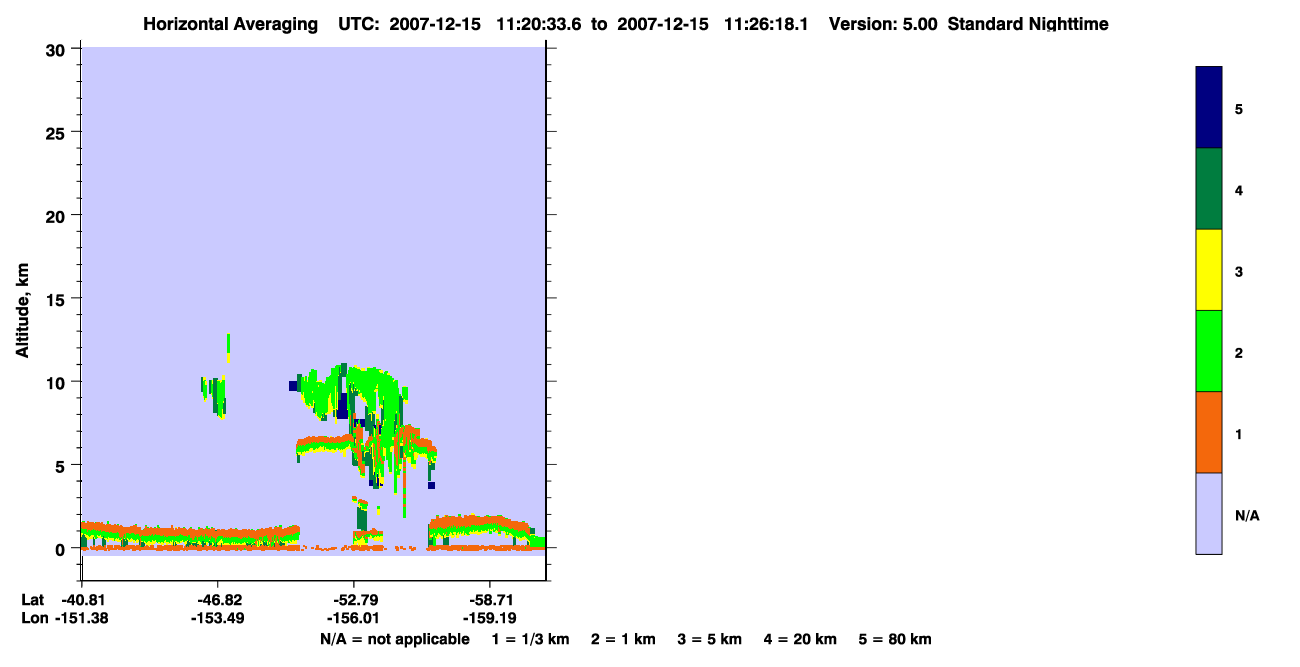Click the 30 tick on altitude axis
This screenshot has height=667, width=1300.
(57, 49)
